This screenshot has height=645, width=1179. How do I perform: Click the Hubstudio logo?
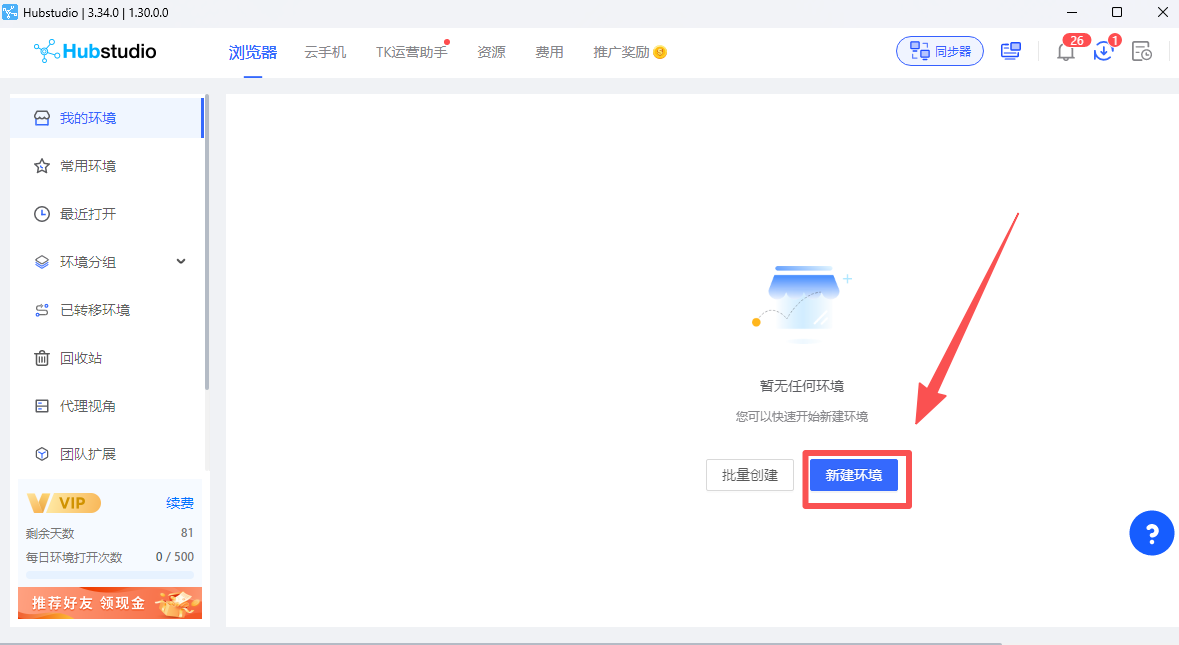(x=95, y=51)
